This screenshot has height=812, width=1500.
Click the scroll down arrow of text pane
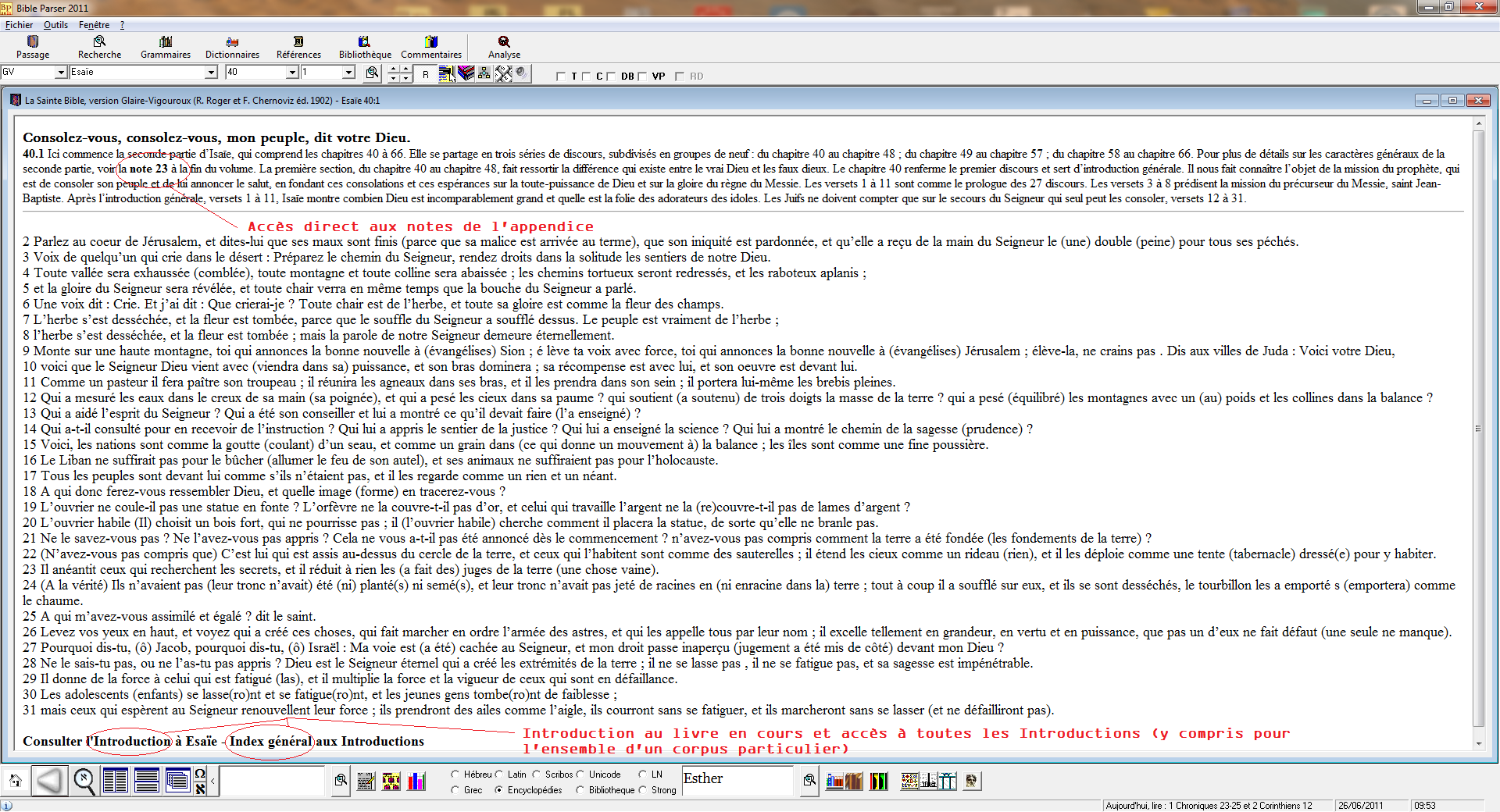click(x=1478, y=743)
